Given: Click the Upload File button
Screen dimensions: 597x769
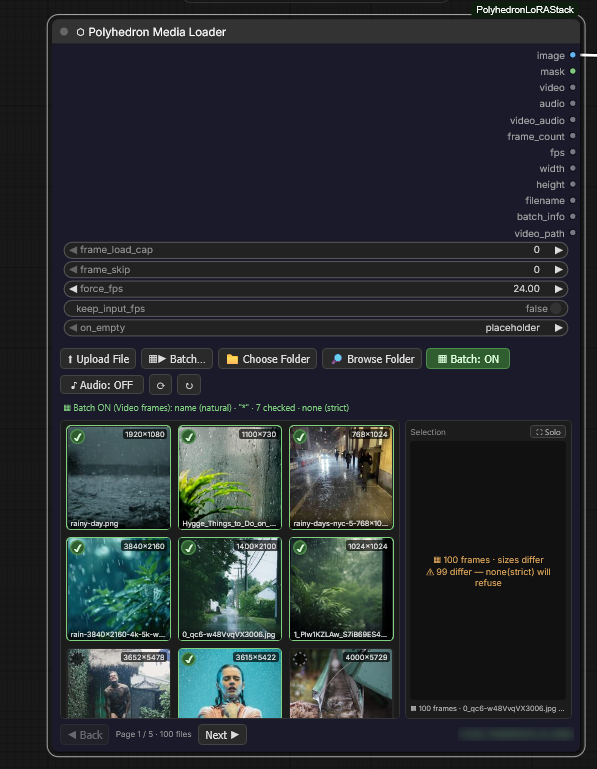Looking at the screenshot, I should tap(98, 359).
